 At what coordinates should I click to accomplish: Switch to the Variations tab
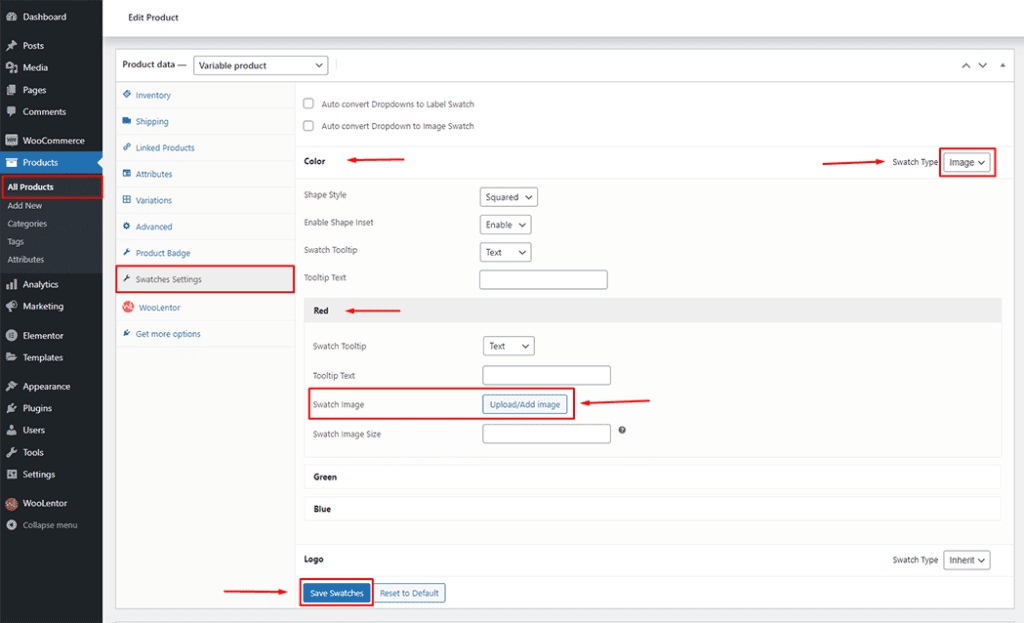[153, 200]
